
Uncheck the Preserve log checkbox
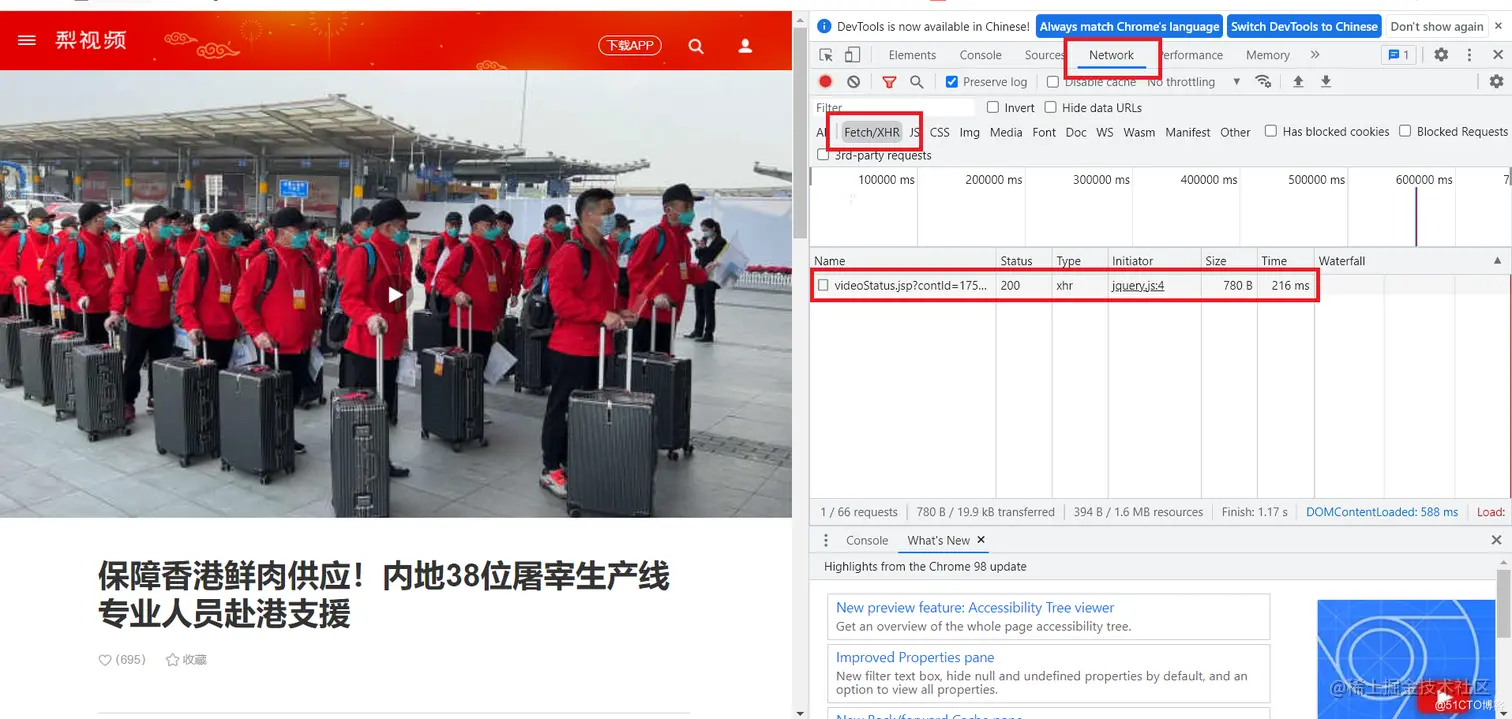pyautogui.click(x=952, y=82)
